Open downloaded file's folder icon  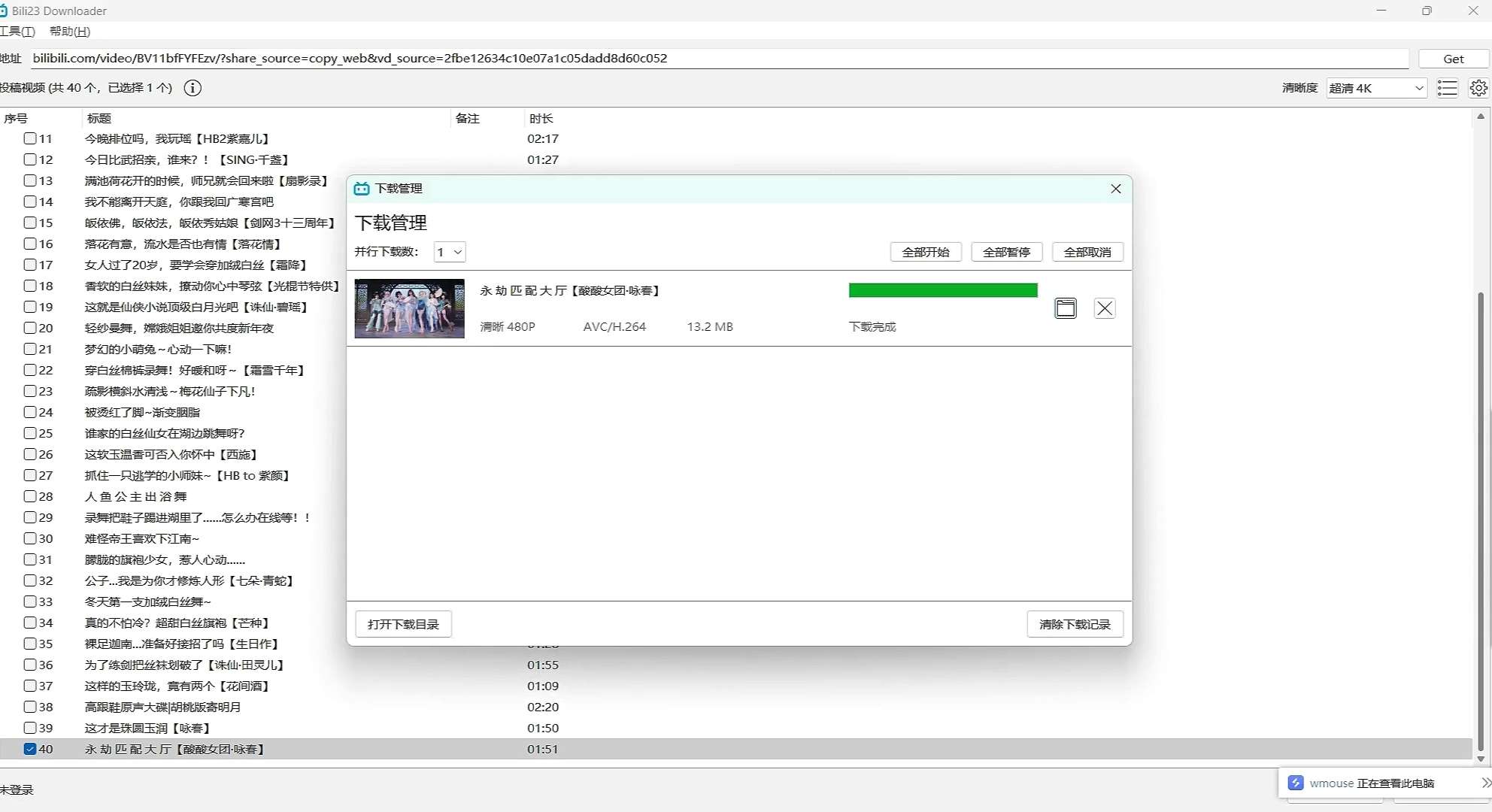point(1066,308)
